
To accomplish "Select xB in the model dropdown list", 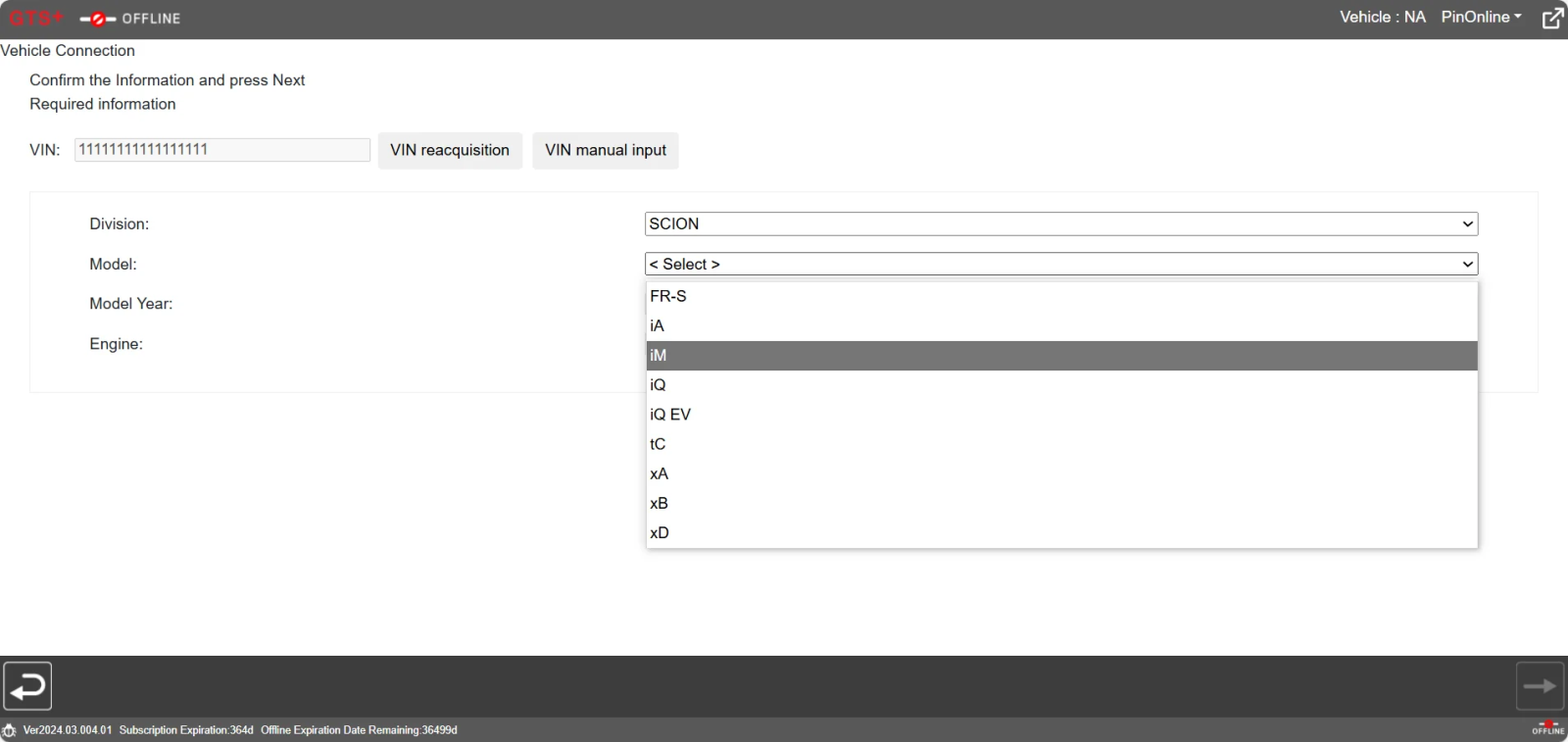I will (659, 504).
